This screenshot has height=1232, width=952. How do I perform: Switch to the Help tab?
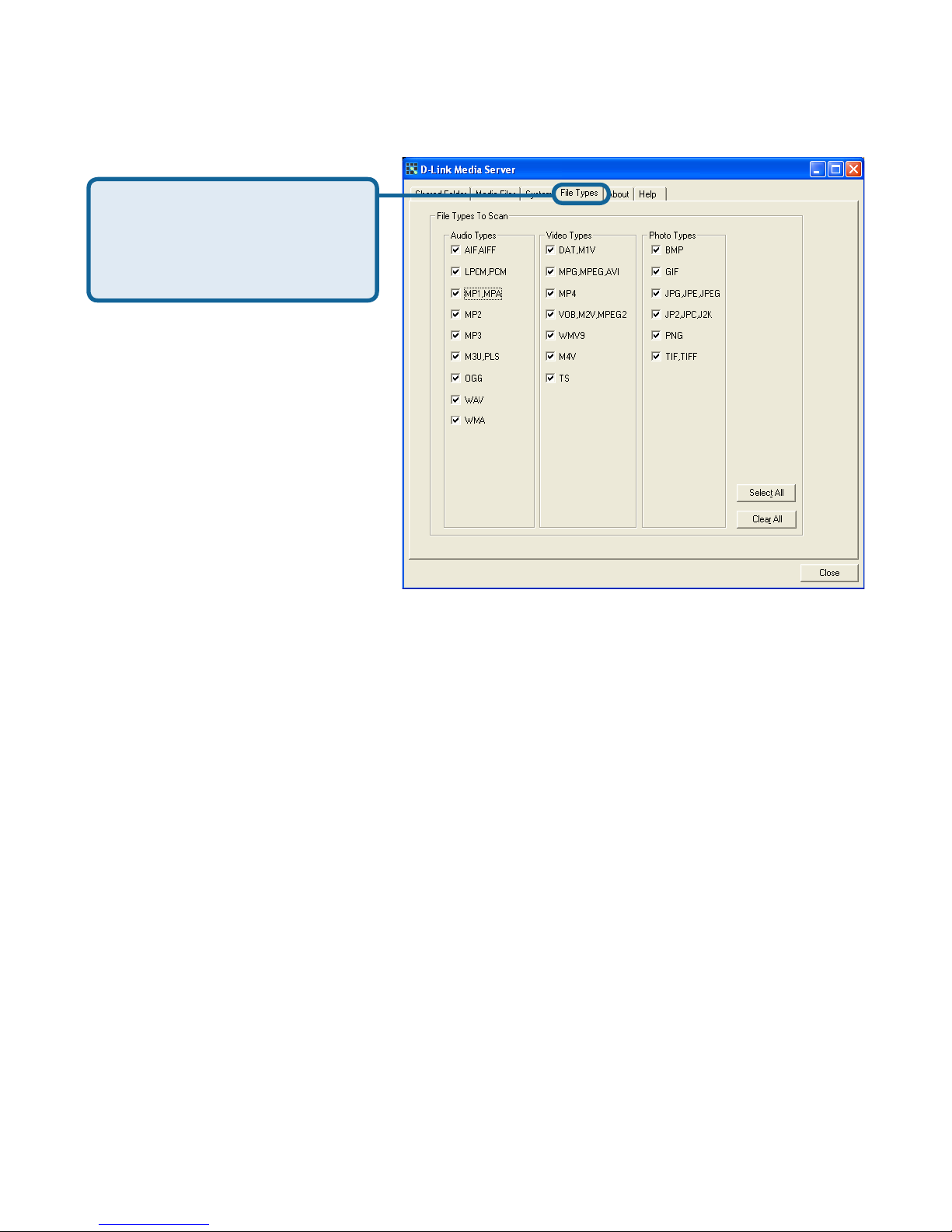point(648,194)
